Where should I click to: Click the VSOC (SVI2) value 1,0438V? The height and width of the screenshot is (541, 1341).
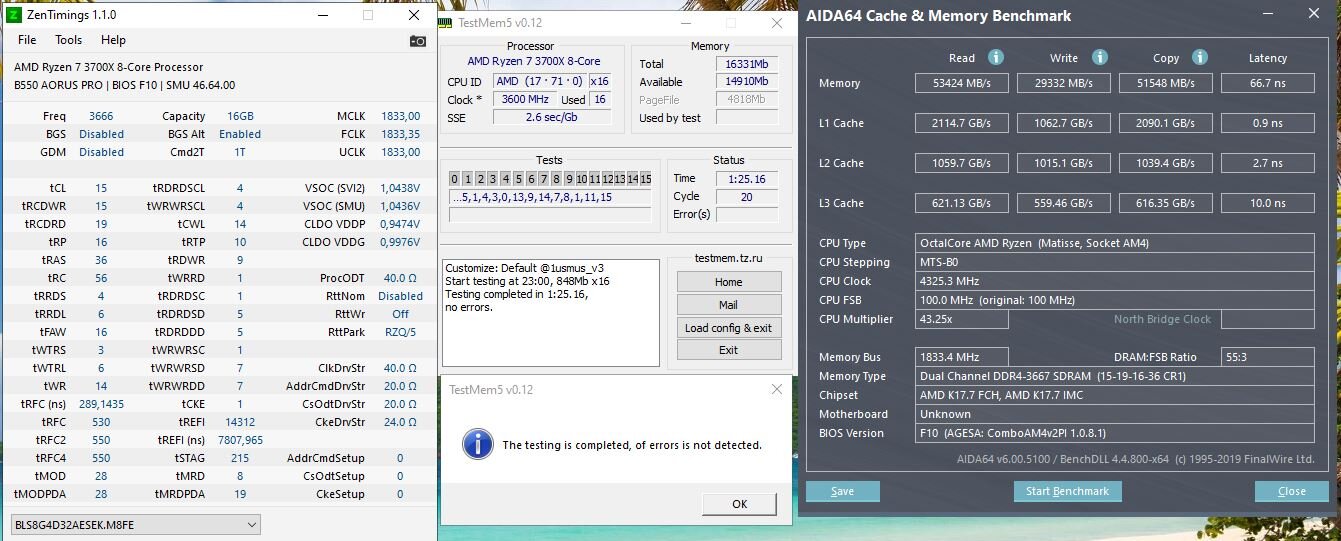point(400,188)
